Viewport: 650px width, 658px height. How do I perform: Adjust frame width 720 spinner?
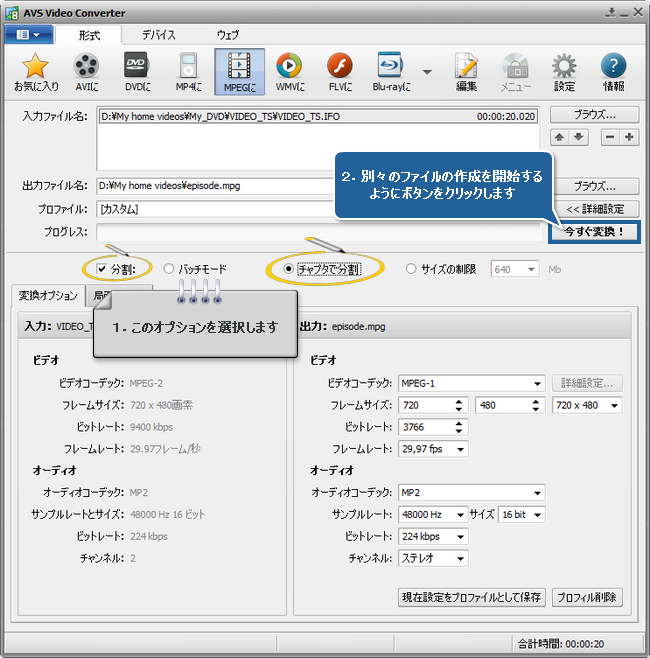(x=459, y=405)
